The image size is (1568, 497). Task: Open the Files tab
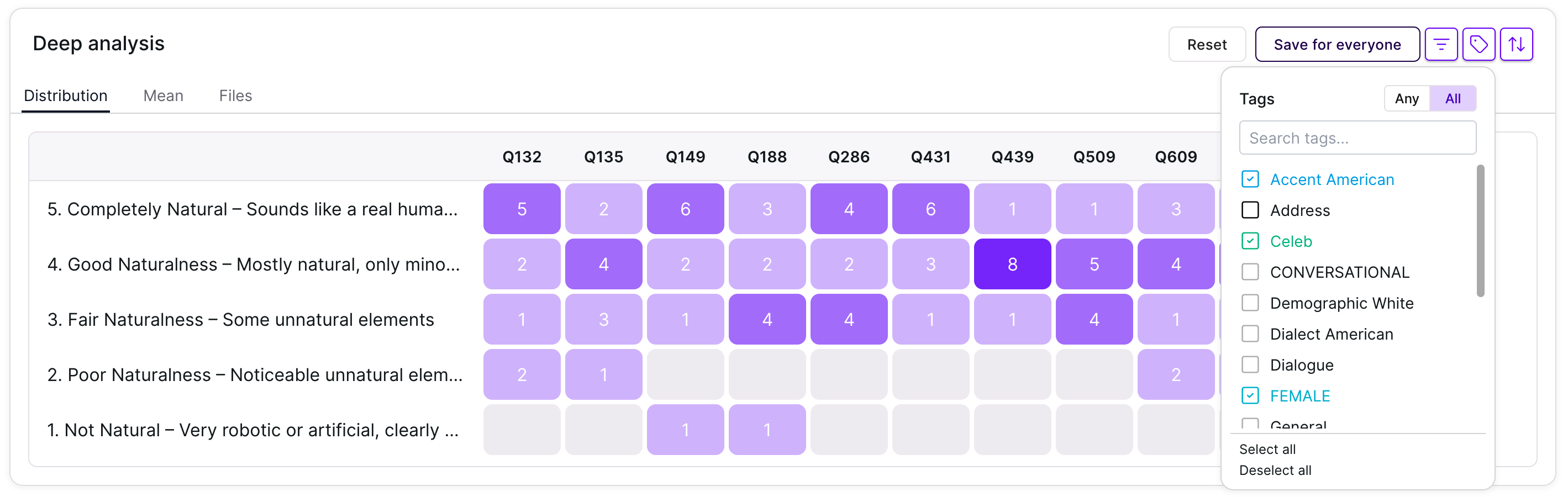[235, 96]
